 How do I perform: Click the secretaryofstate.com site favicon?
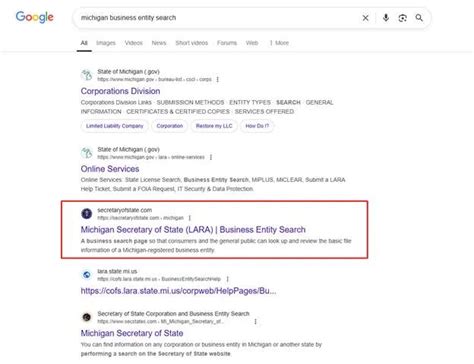87,213
